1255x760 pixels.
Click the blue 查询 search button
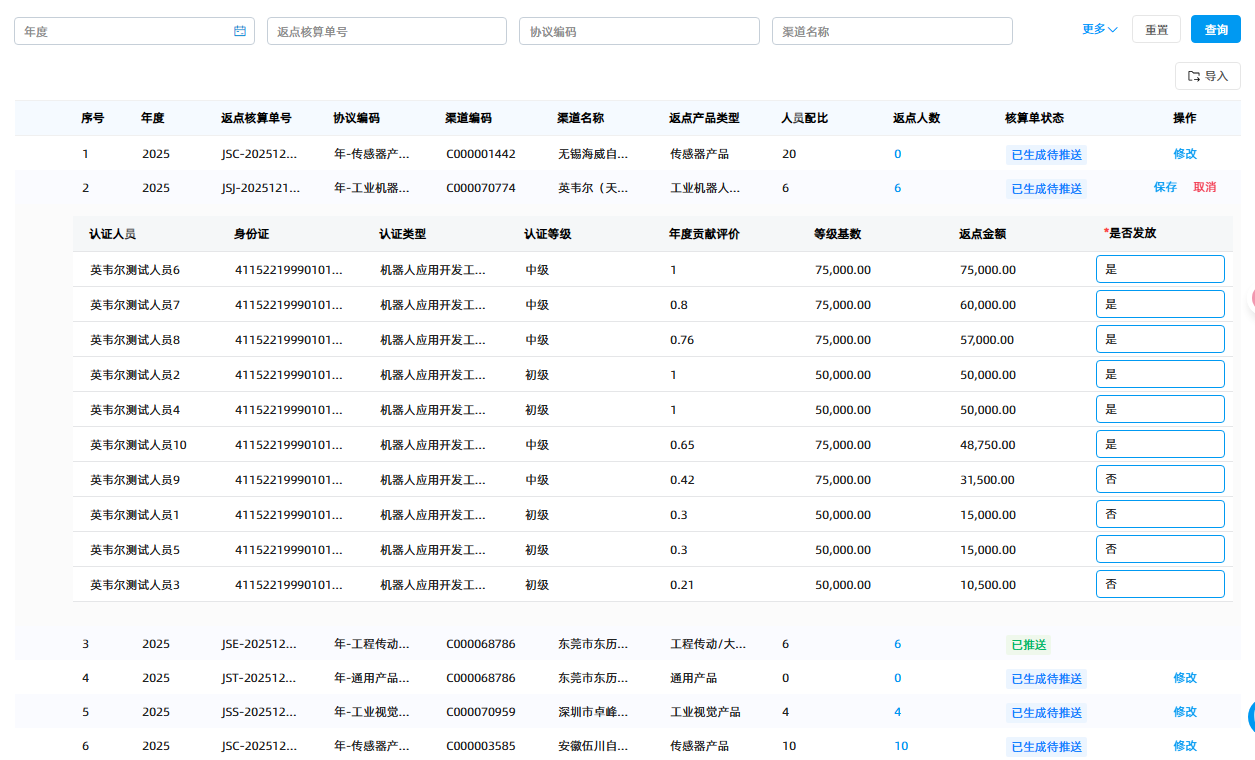[x=1215, y=29]
